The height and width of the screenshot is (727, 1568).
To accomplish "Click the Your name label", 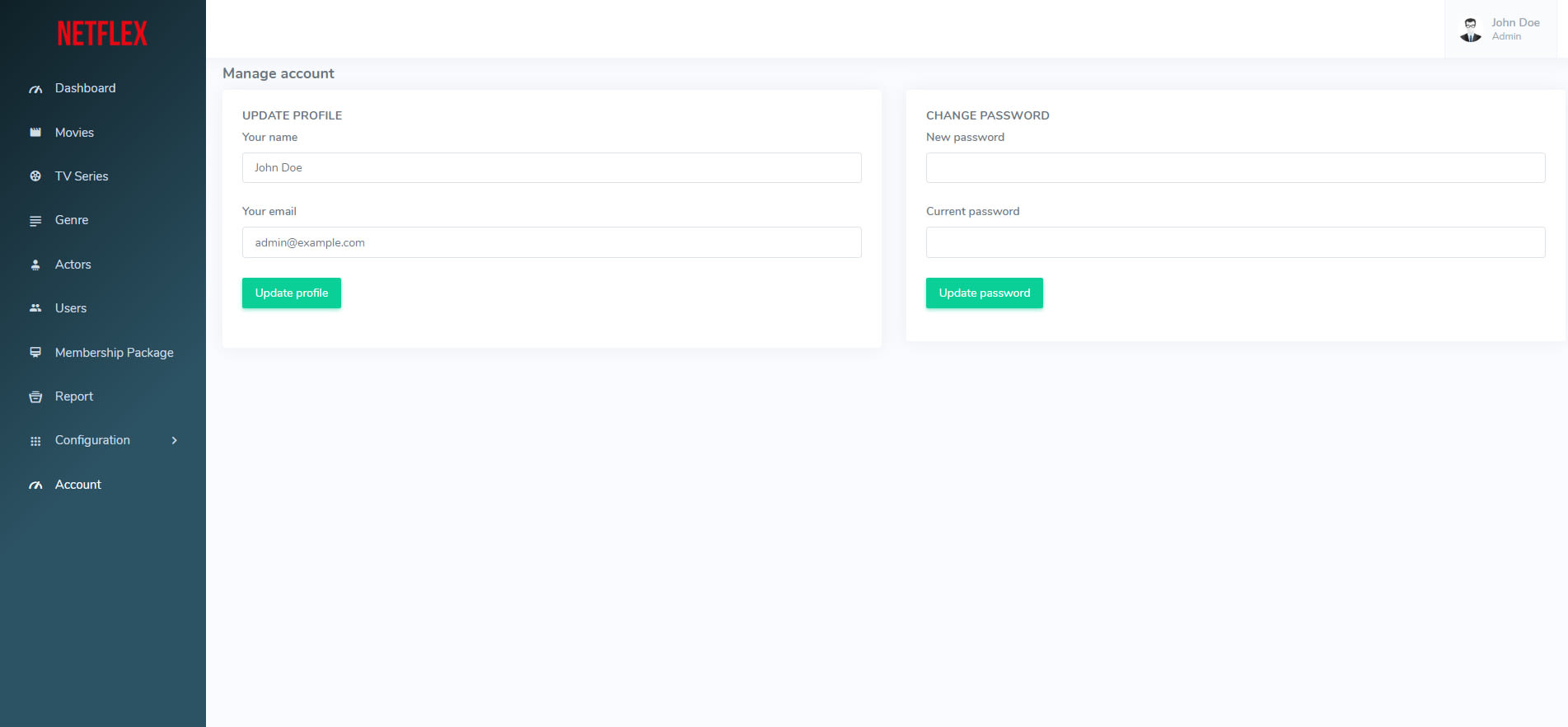I will (x=270, y=137).
